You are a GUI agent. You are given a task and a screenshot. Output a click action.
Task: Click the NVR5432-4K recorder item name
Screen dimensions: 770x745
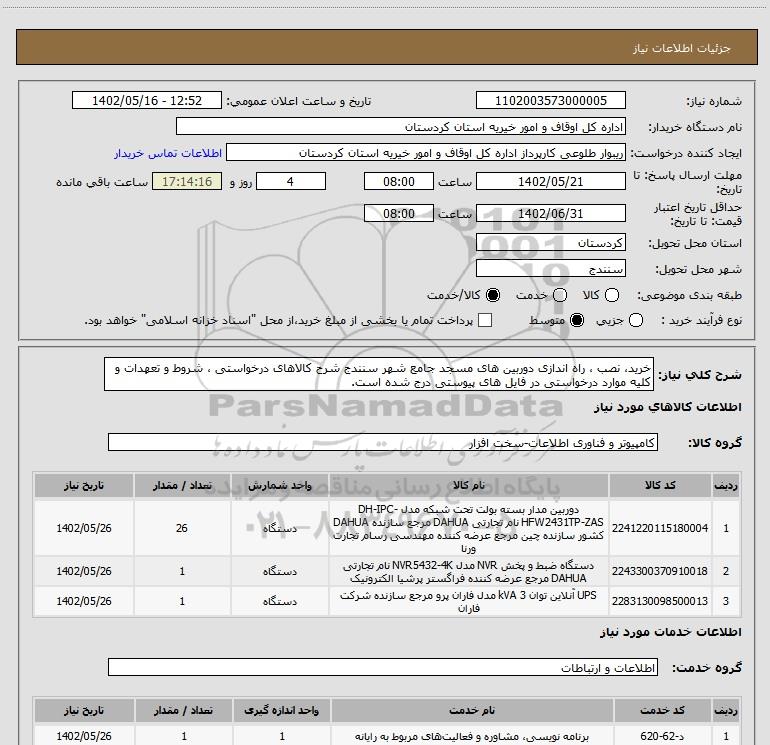pos(468,572)
